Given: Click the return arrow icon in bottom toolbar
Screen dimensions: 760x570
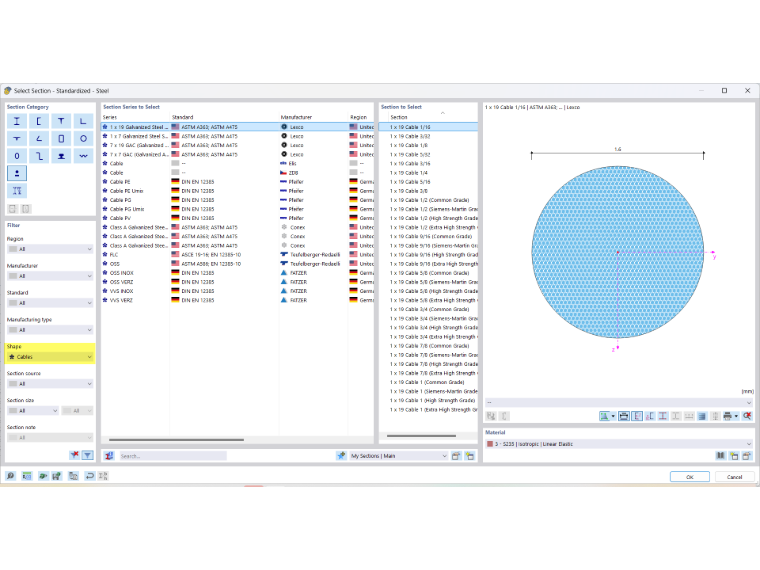Looking at the screenshot, I should pos(90,476).
